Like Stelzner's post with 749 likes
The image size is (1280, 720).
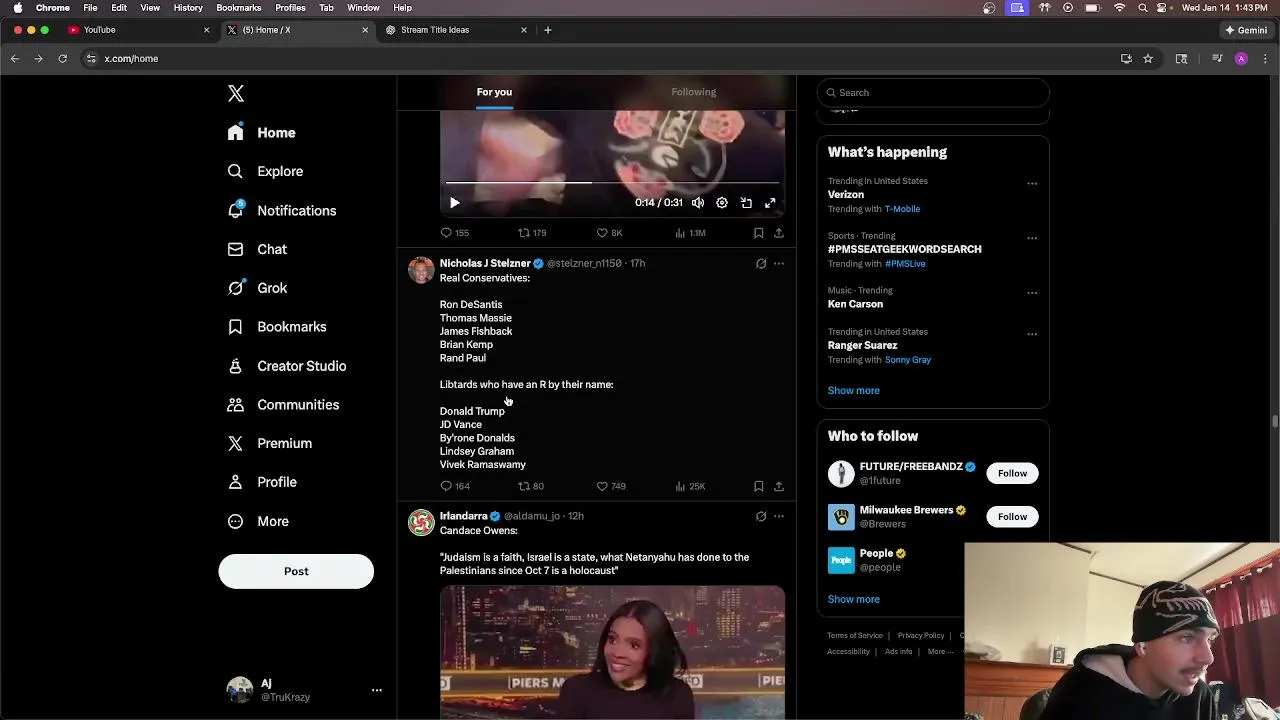(611, 486)
